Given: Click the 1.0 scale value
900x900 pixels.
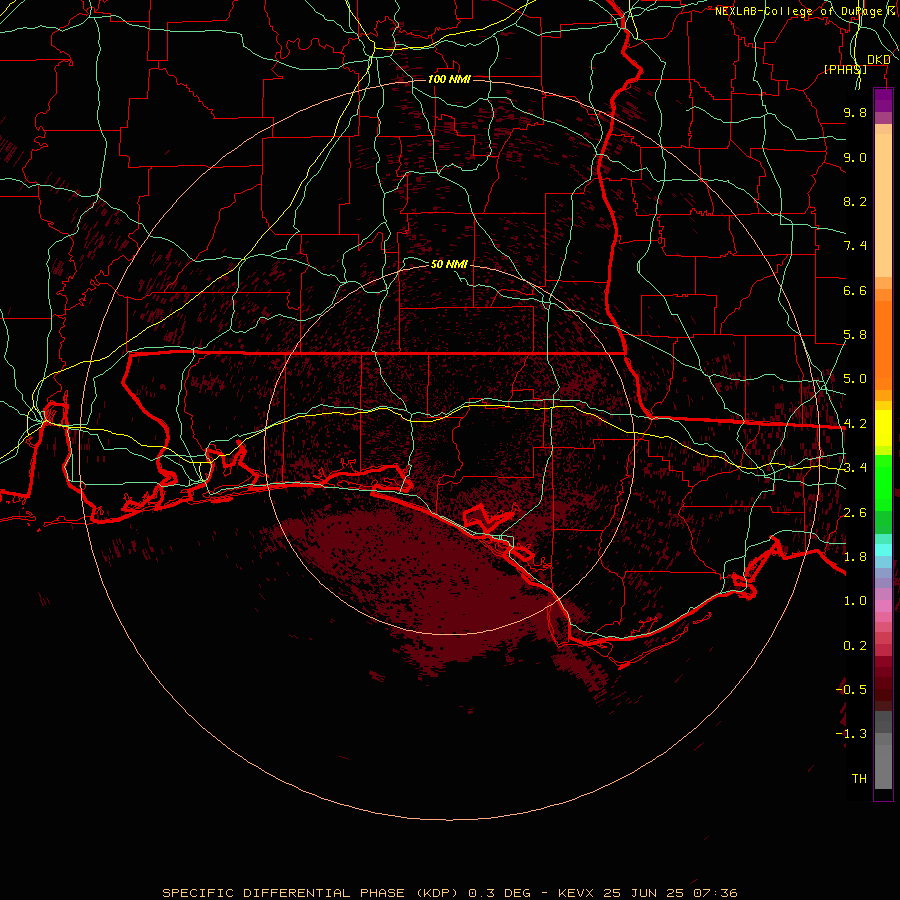Looking at the screenshot, I should point(855,601).
